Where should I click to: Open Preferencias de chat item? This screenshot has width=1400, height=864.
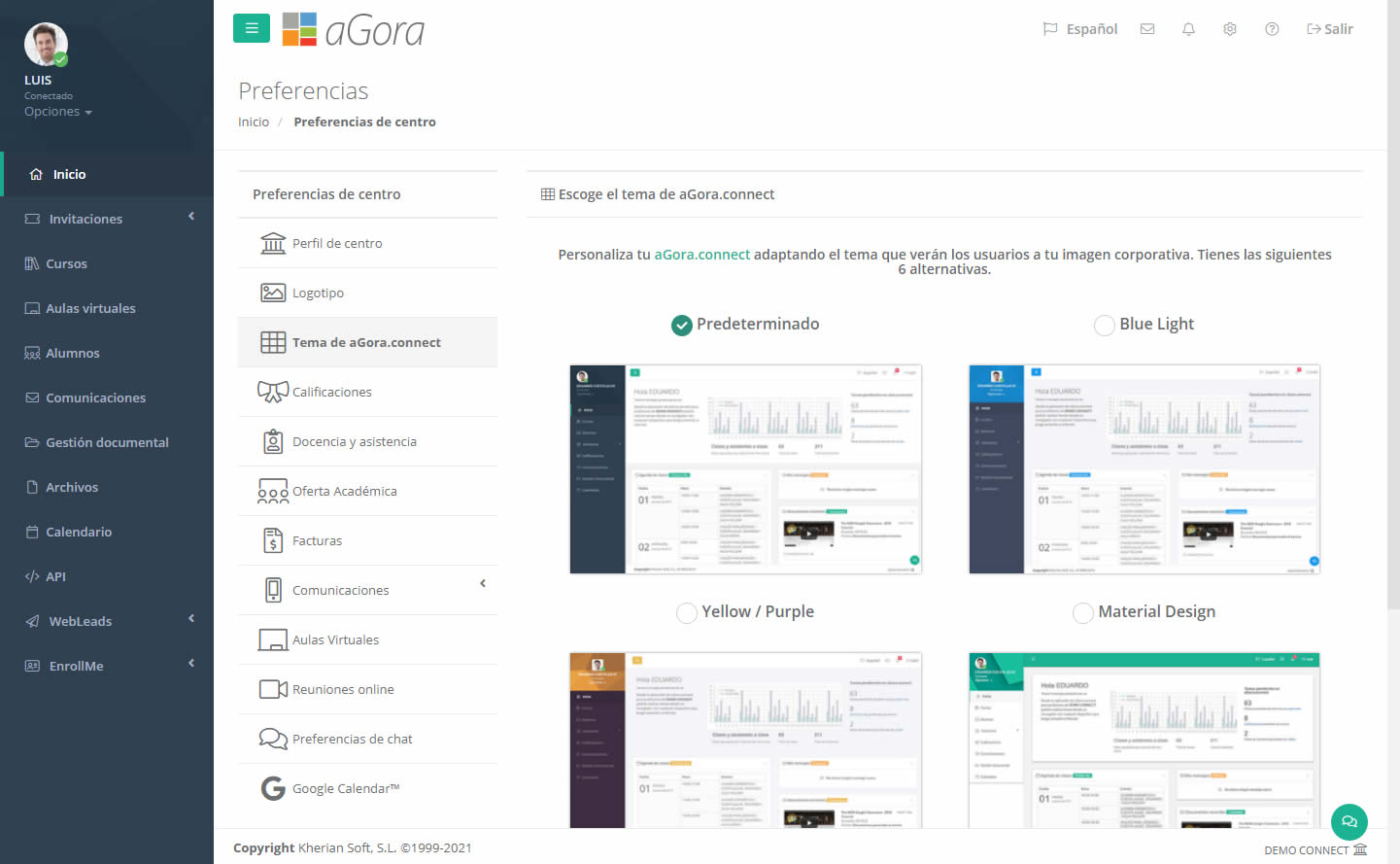point(367,739)
